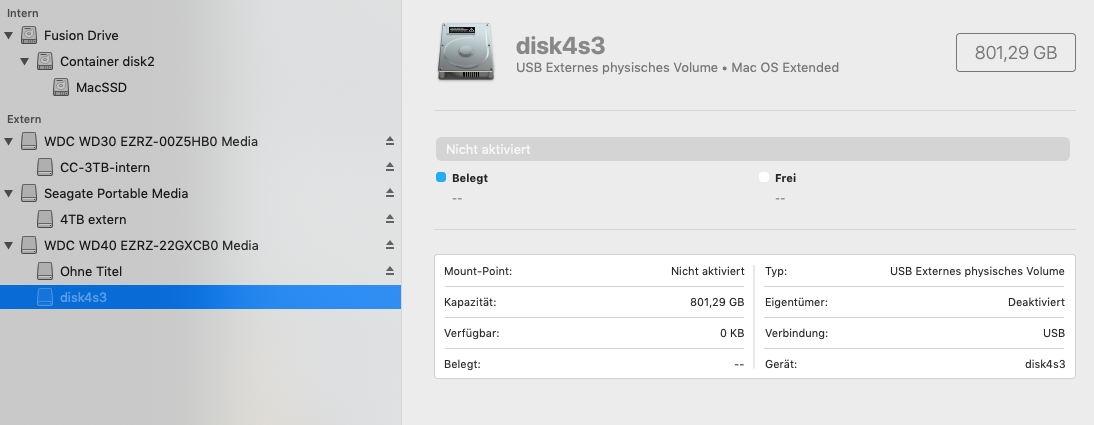This screenshot has height=425, width=1094.
Task: Collapse the Fusion Drive disclosure triangle
Action: tap(9, 35)
